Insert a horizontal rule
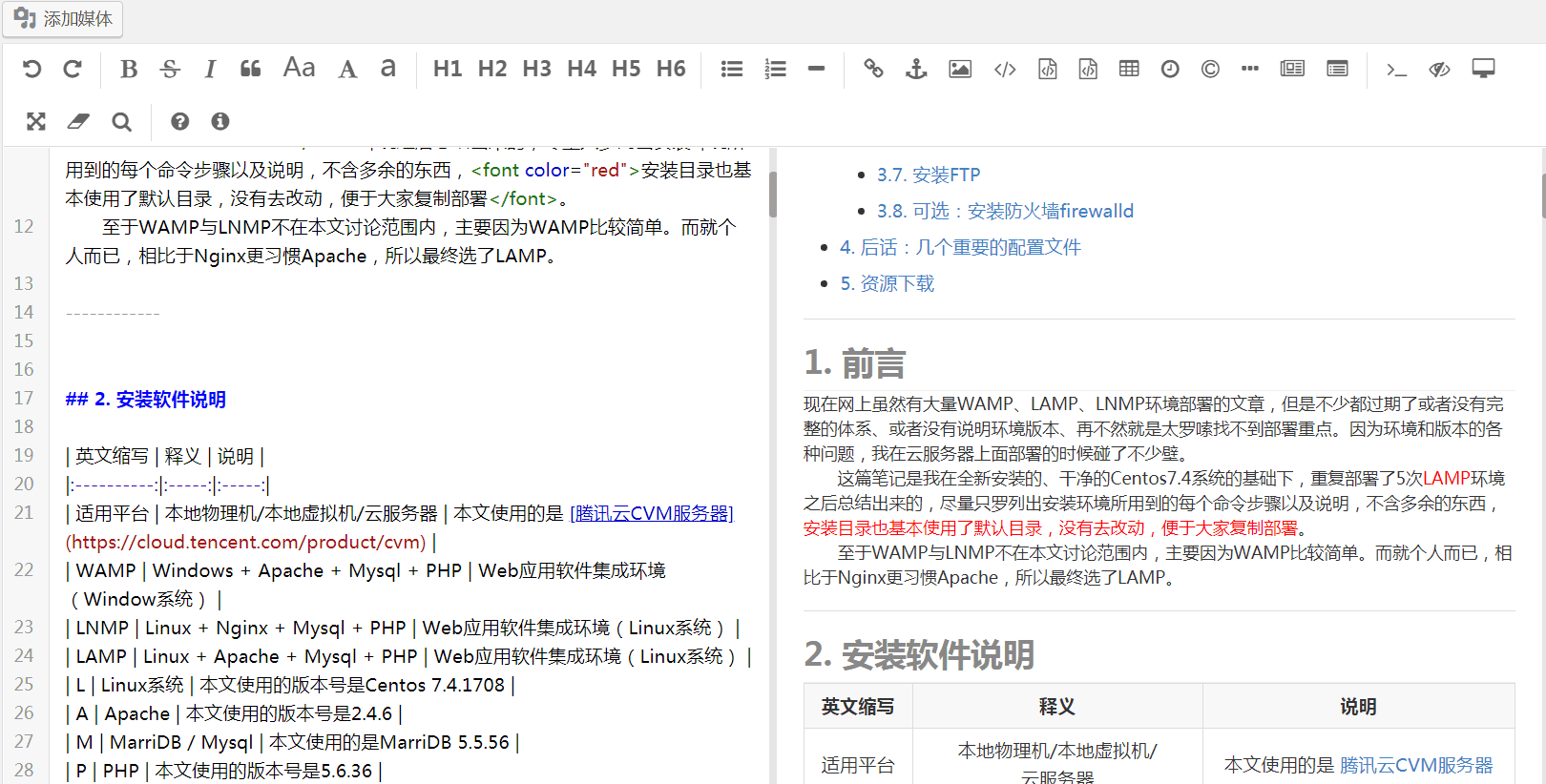The image size is (1546, 784). click(816, 69)
